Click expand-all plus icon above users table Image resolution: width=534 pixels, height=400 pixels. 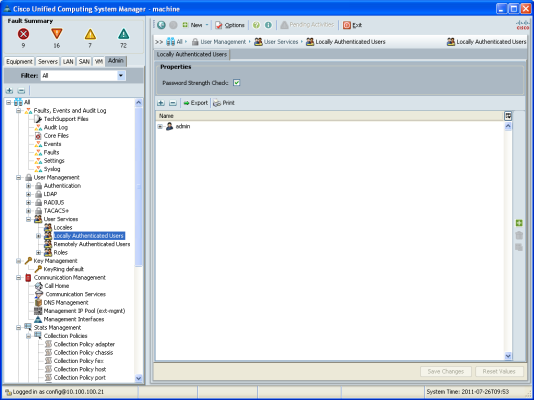[161, 103]
